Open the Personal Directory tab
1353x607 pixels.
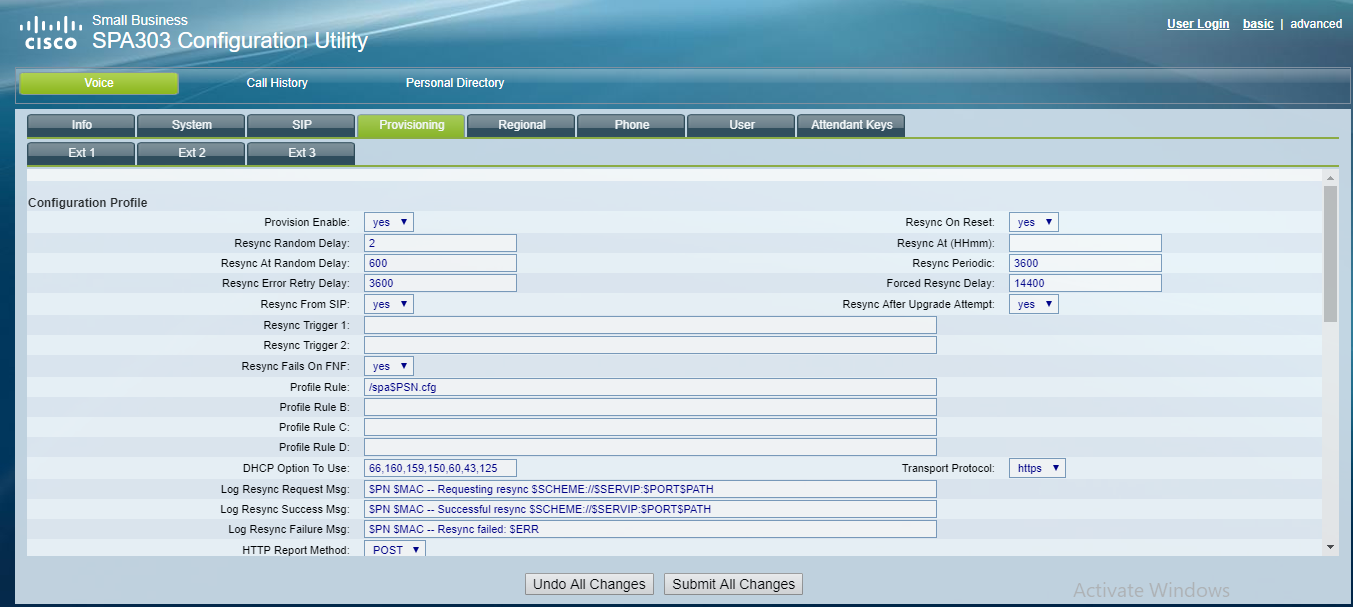click(455, 83)
